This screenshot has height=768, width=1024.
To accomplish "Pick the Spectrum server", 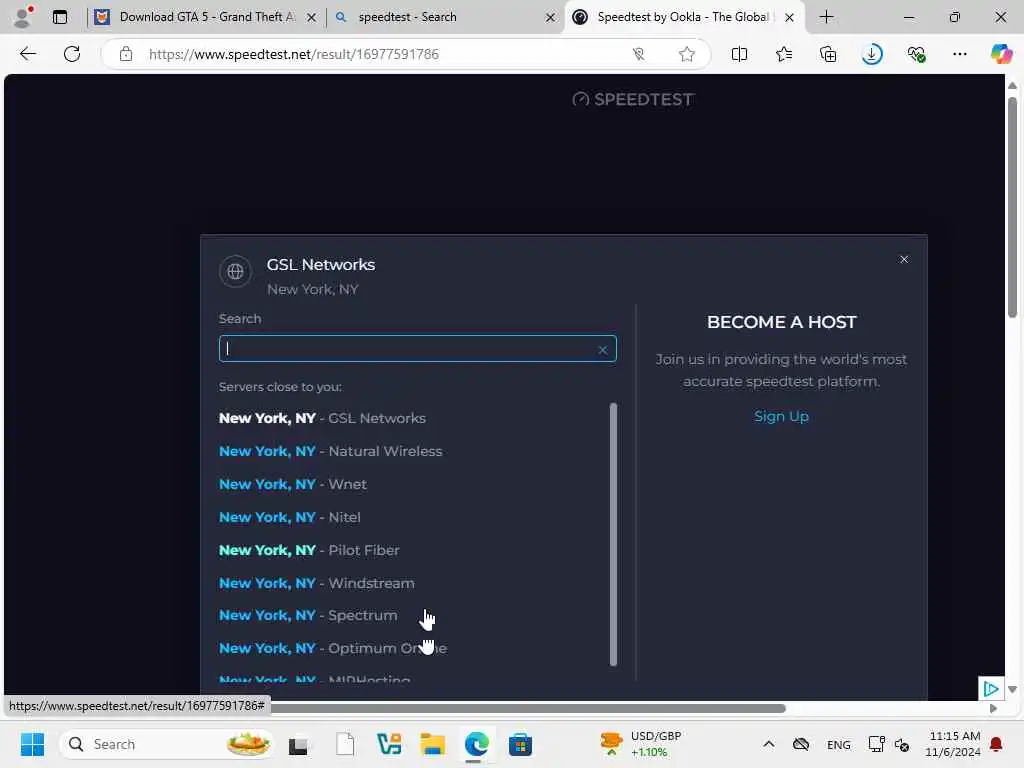I will tap(308, 615).
